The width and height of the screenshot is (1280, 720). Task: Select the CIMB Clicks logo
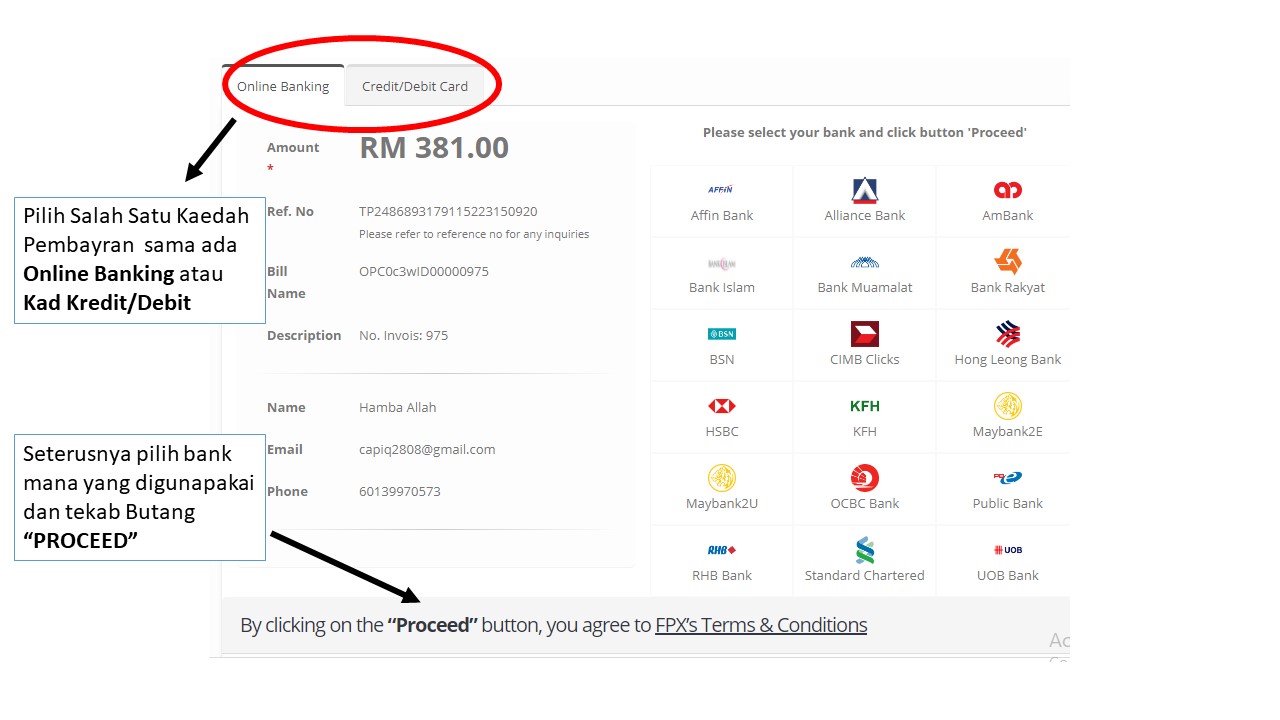(865, 334)
